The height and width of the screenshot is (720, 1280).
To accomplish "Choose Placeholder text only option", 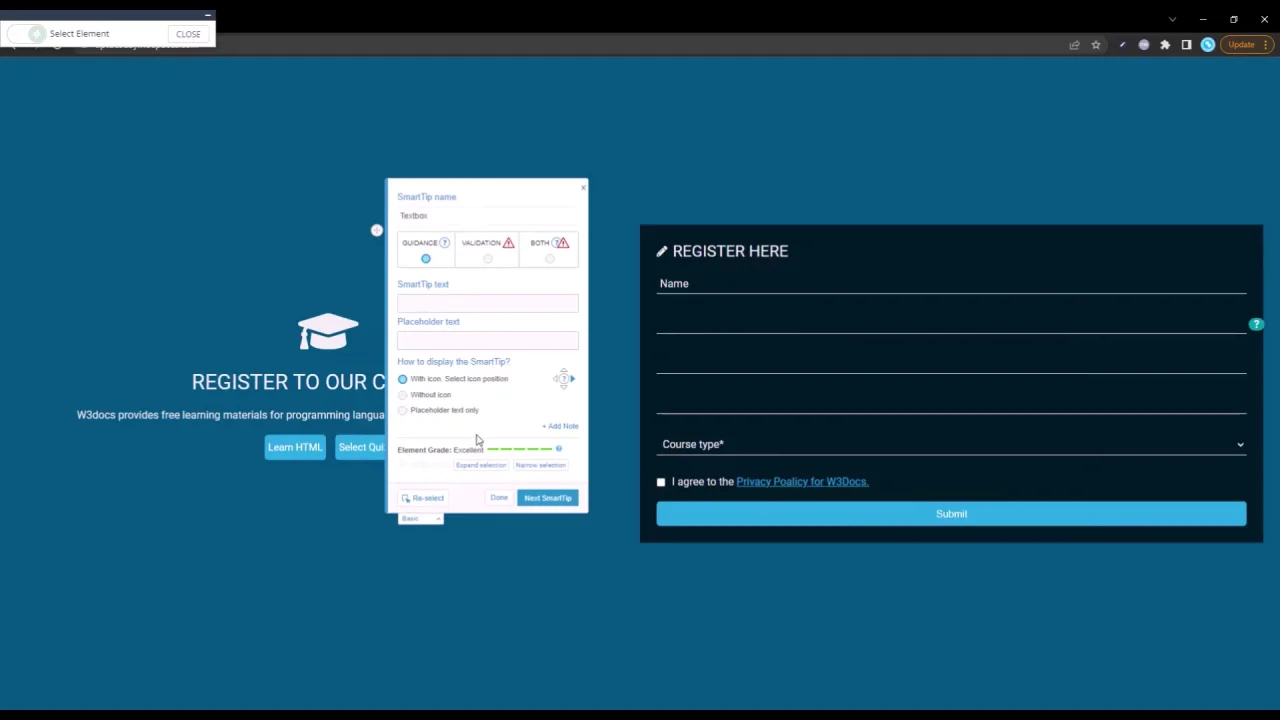I will click(402, 410).
